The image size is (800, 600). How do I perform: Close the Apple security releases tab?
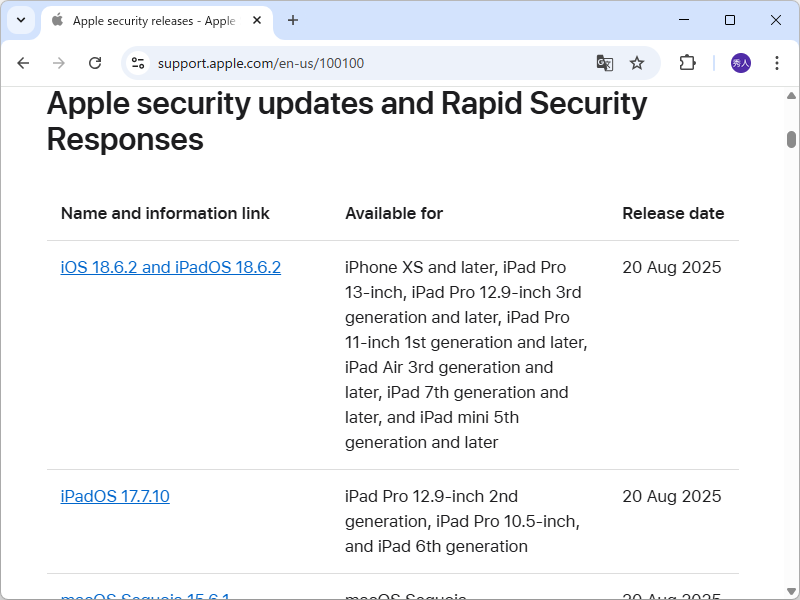point(255,19)
